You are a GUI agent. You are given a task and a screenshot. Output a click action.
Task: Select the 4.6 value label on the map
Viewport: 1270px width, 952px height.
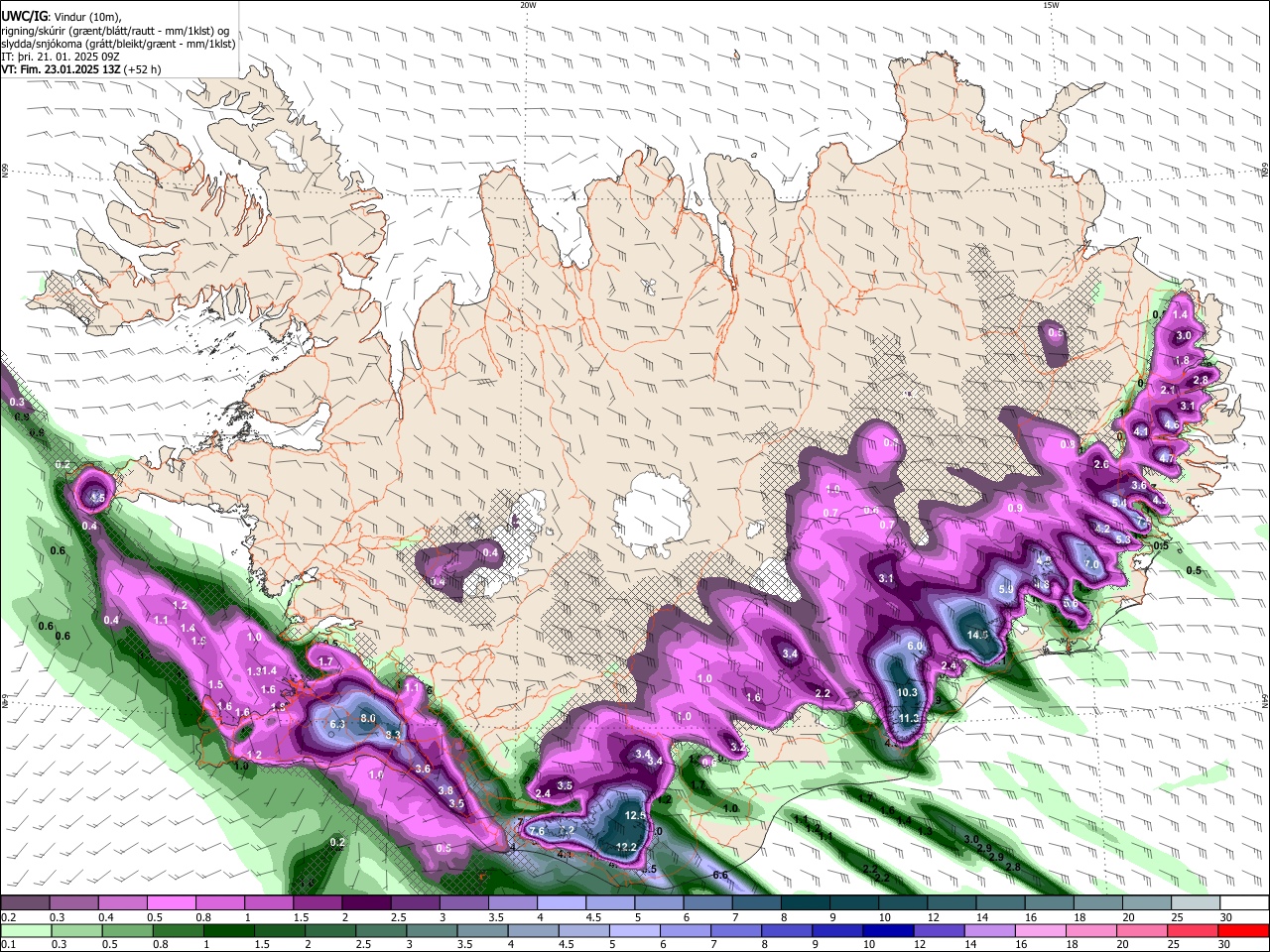[1172, 425]
